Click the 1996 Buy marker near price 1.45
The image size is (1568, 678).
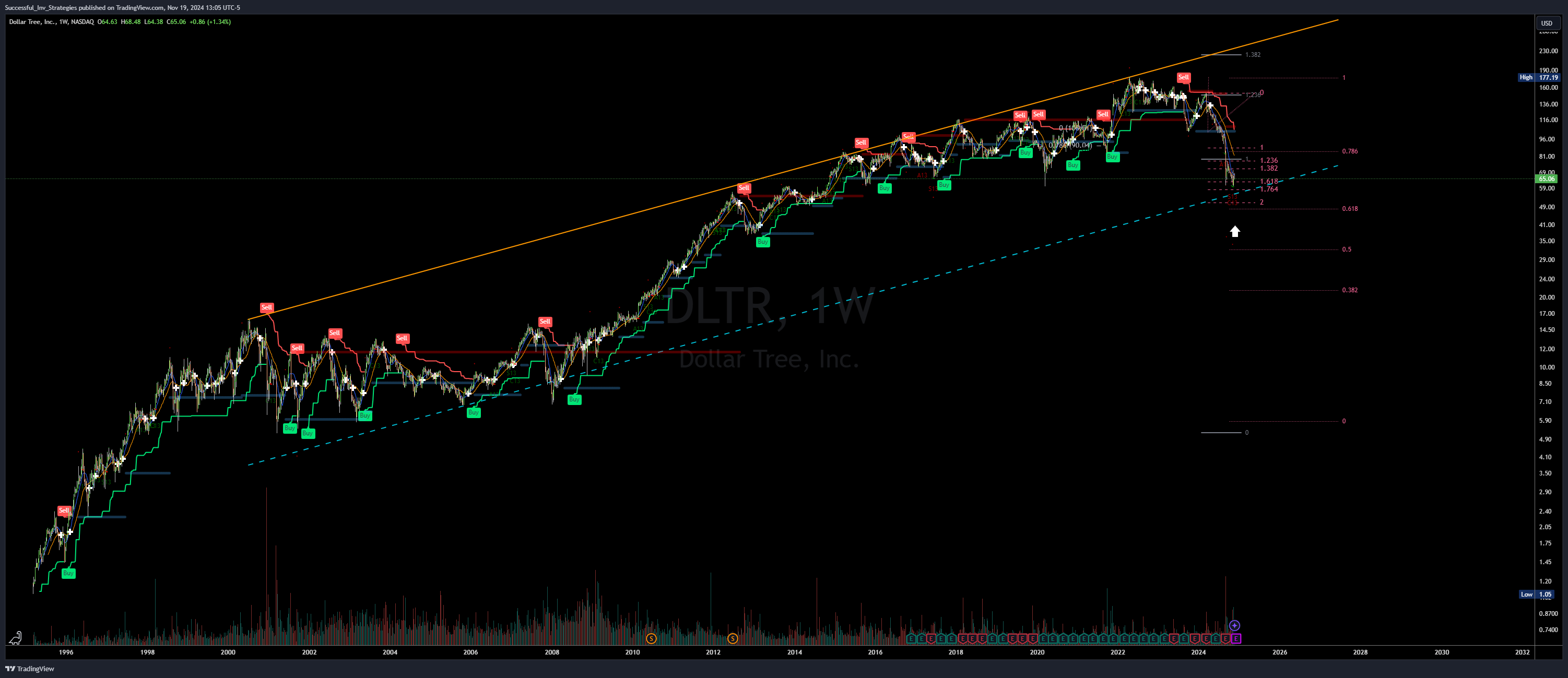click(x=68, y=573)
